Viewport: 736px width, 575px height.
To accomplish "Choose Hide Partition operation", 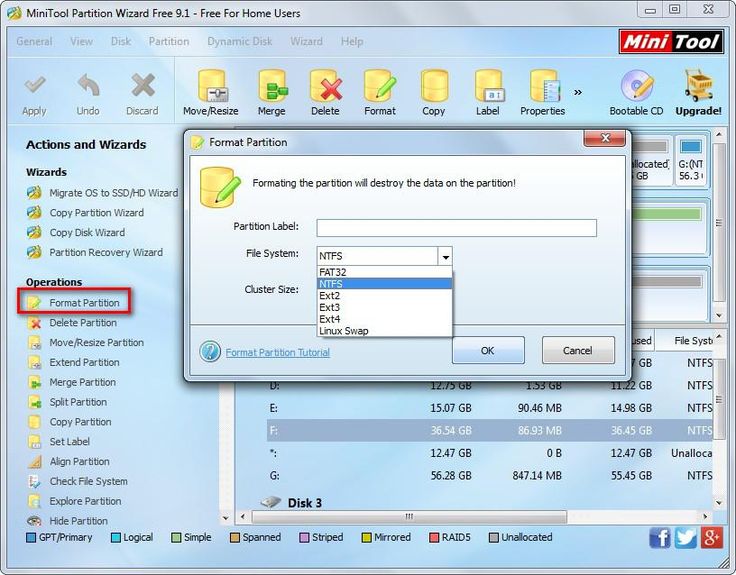I will (78, 521).
